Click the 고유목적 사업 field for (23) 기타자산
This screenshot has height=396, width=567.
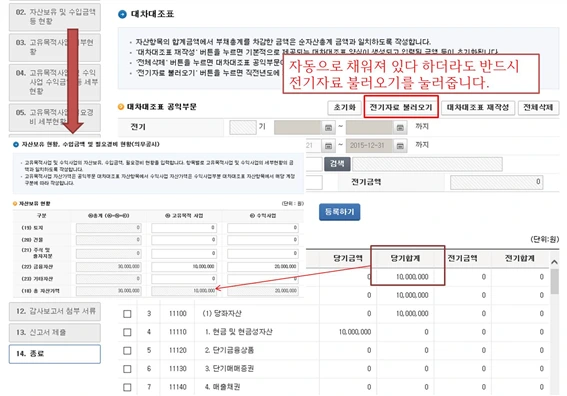click(184, 278)
